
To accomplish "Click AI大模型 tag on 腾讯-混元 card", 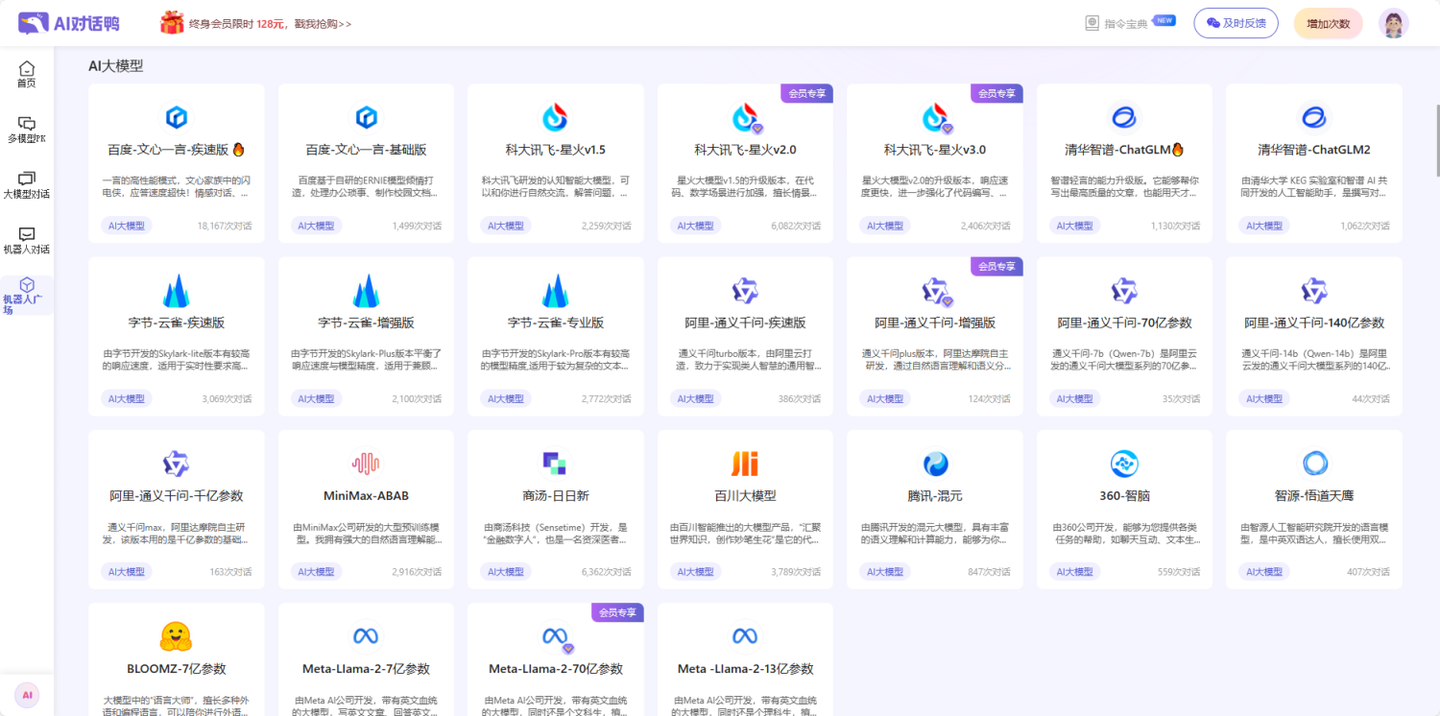I will (886, 572).
